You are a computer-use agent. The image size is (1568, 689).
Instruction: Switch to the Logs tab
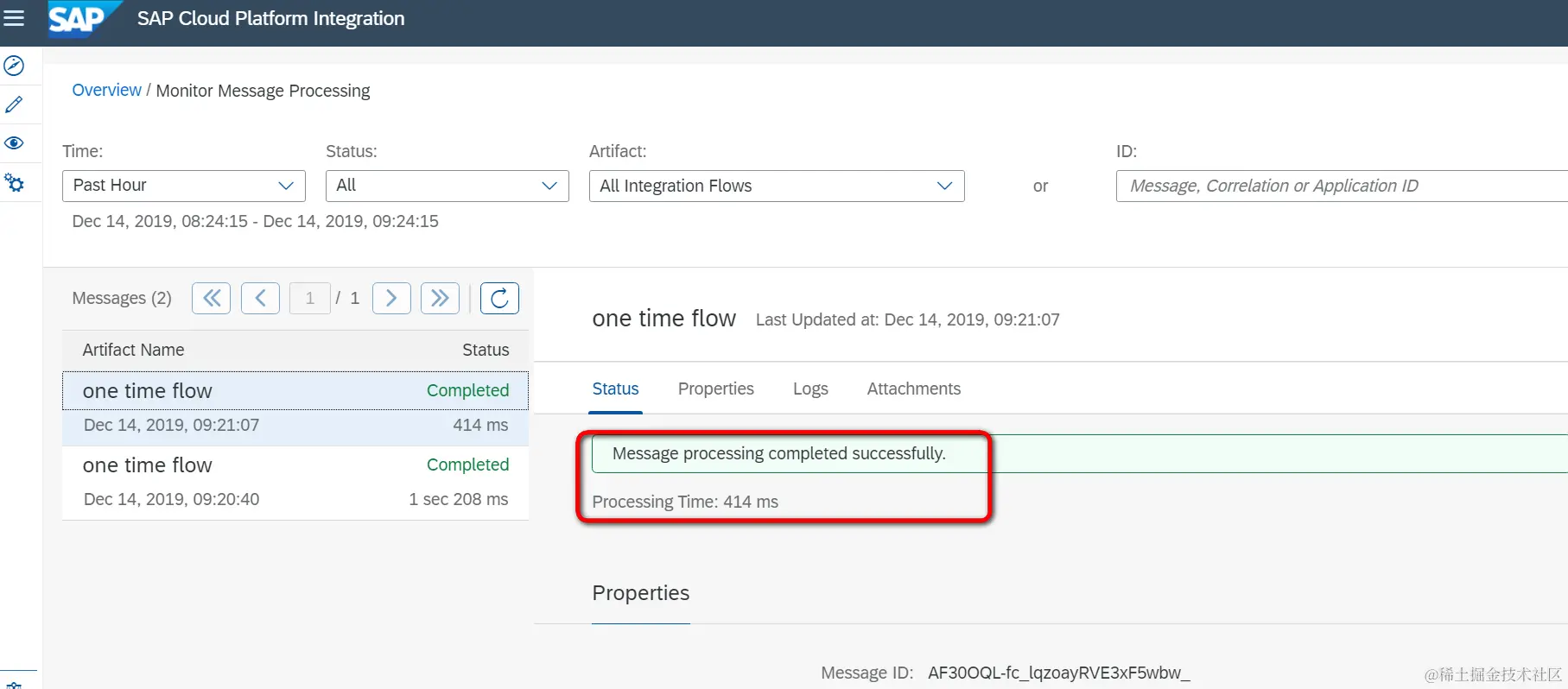pos(810,389)
